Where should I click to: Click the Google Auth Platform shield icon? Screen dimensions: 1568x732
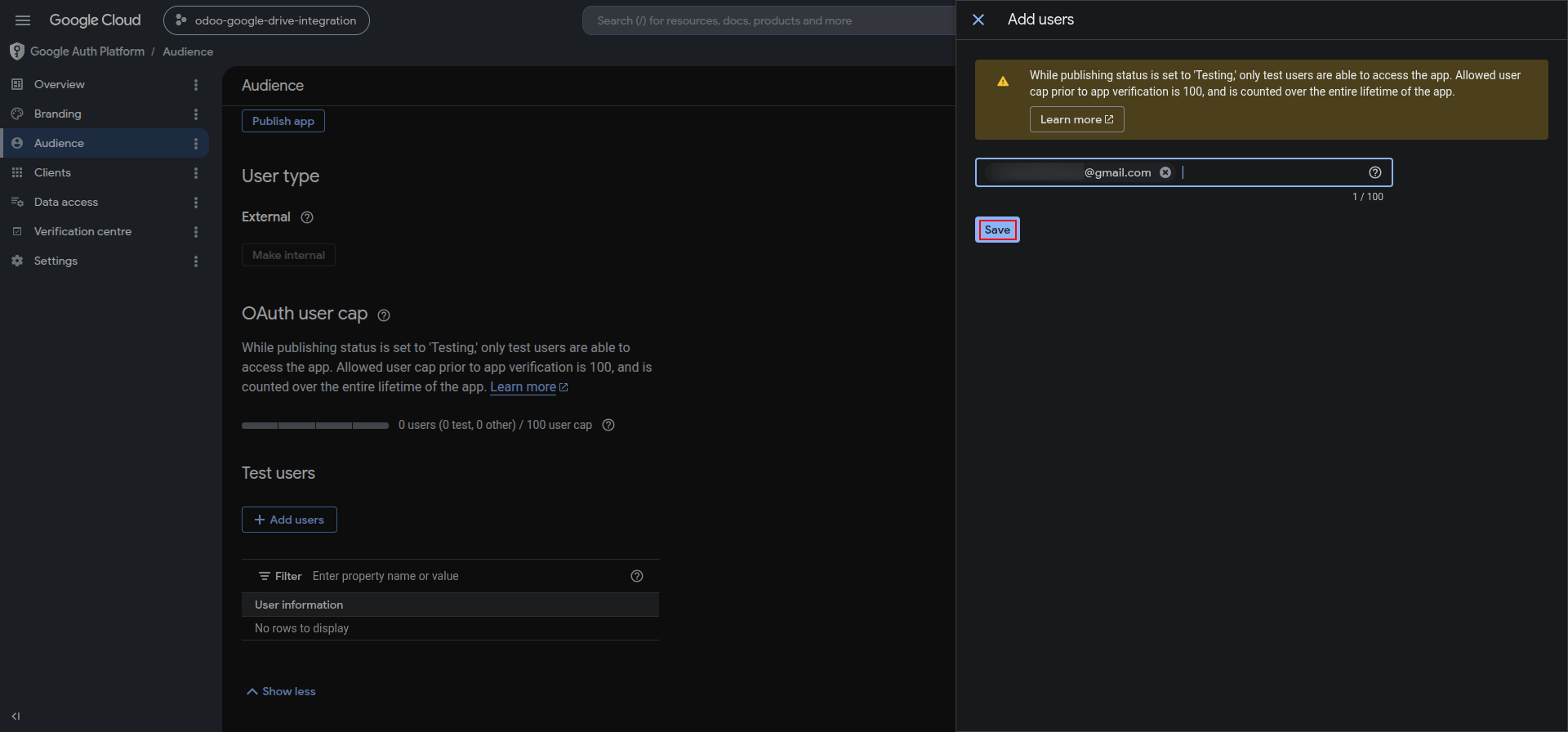(16, 51)
